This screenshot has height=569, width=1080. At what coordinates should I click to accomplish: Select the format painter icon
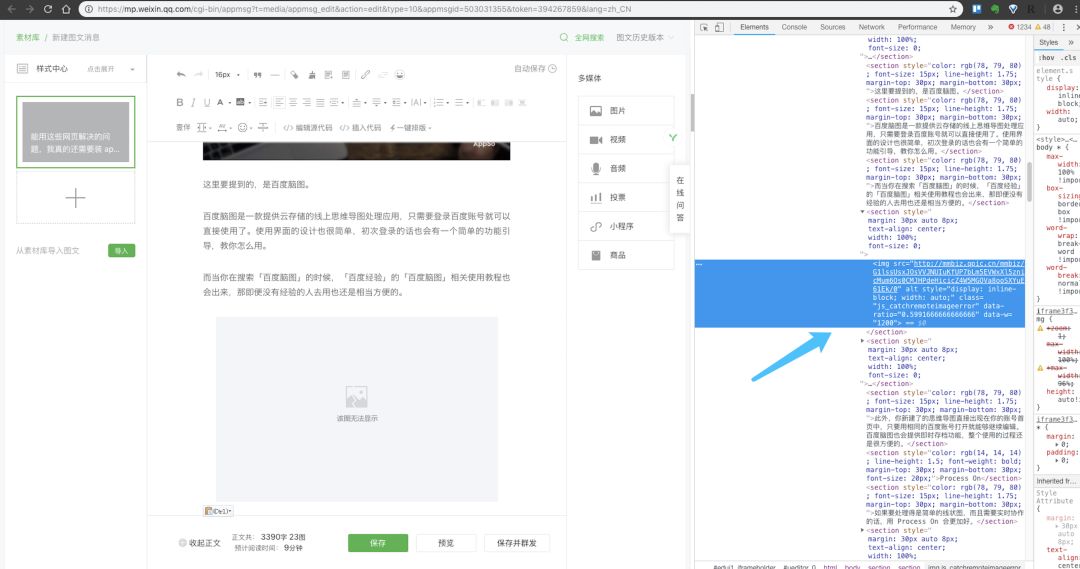point(294,74)
